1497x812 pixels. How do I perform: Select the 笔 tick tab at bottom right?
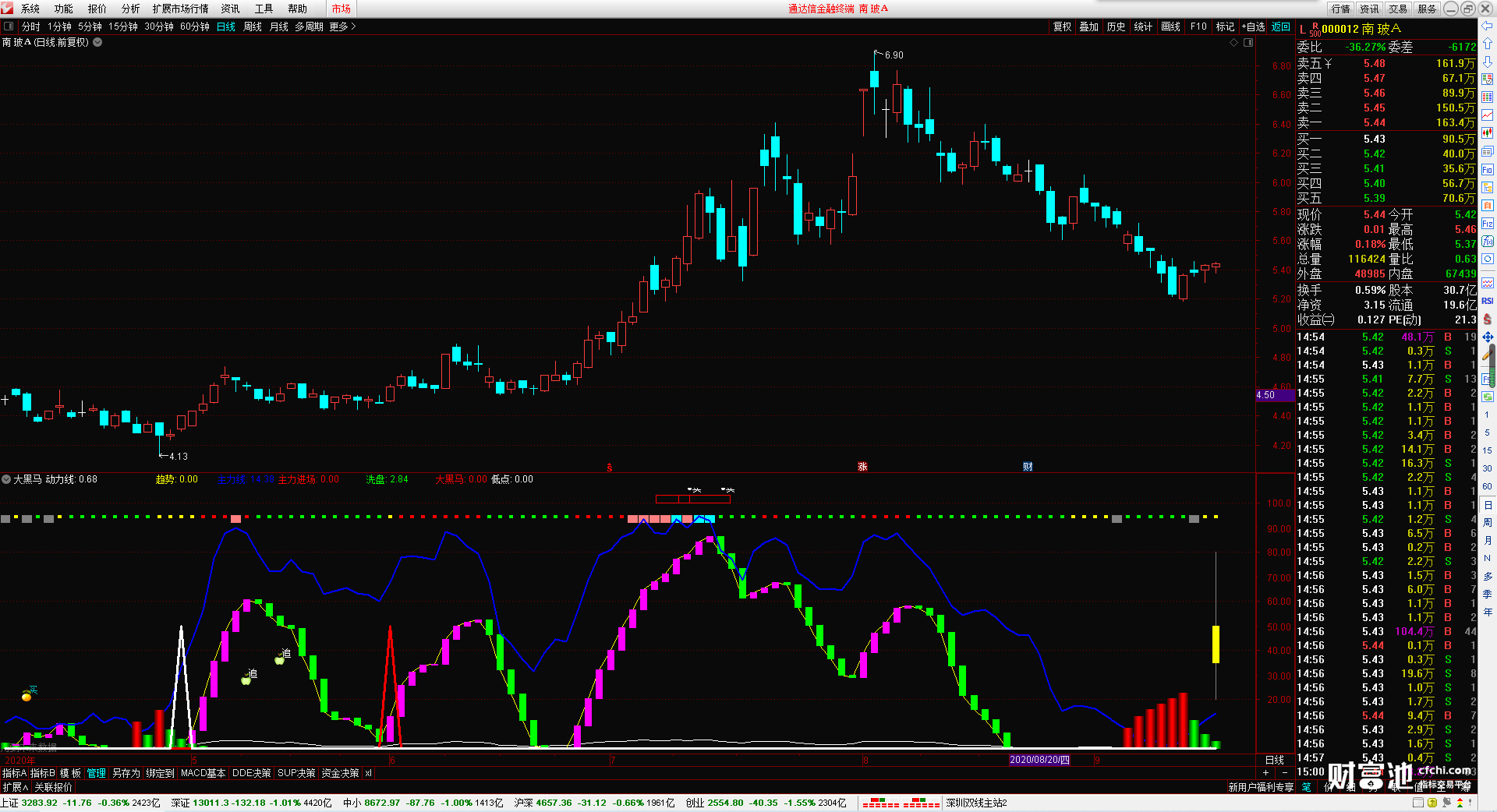coord(1307,787)
